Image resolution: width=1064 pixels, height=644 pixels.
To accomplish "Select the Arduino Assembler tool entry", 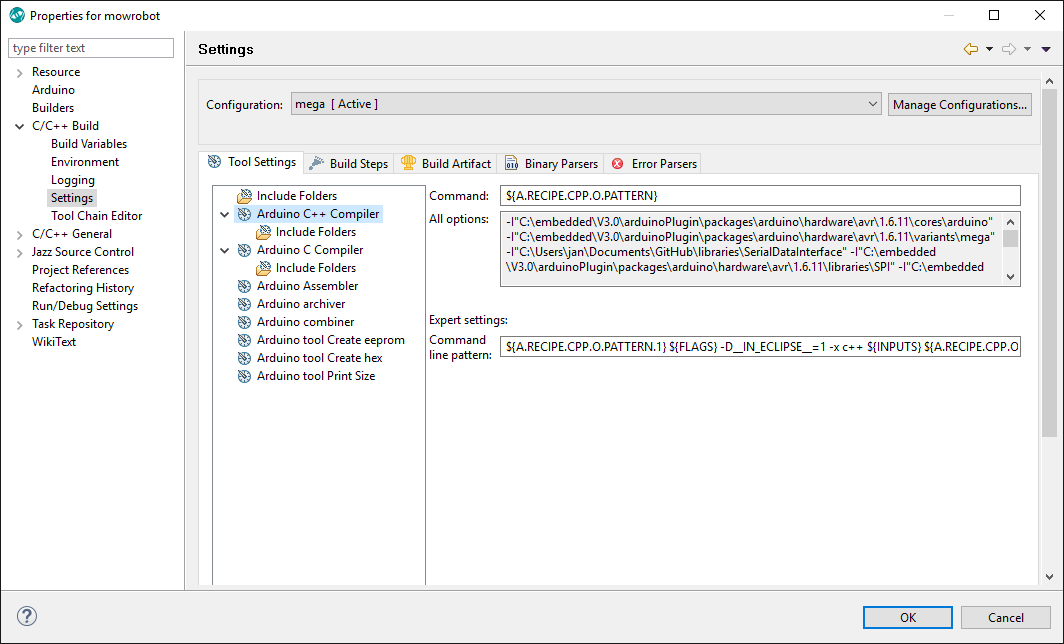I will [x=307, y=286].
